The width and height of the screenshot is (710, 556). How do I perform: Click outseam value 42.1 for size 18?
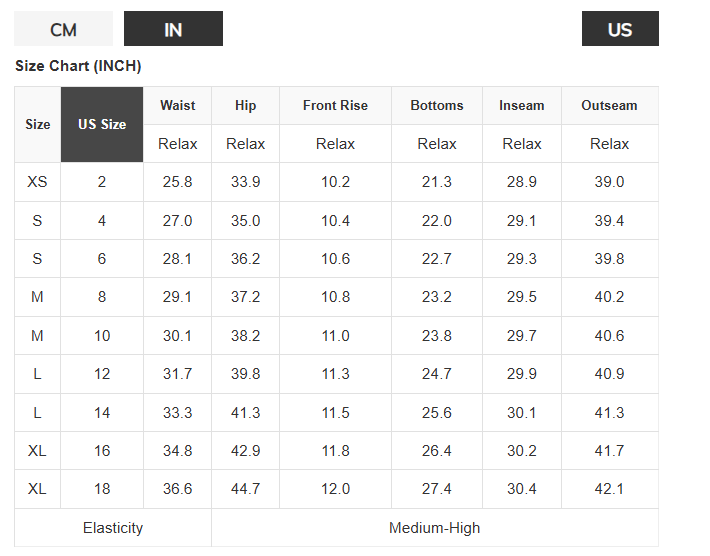tap(609, 489)
